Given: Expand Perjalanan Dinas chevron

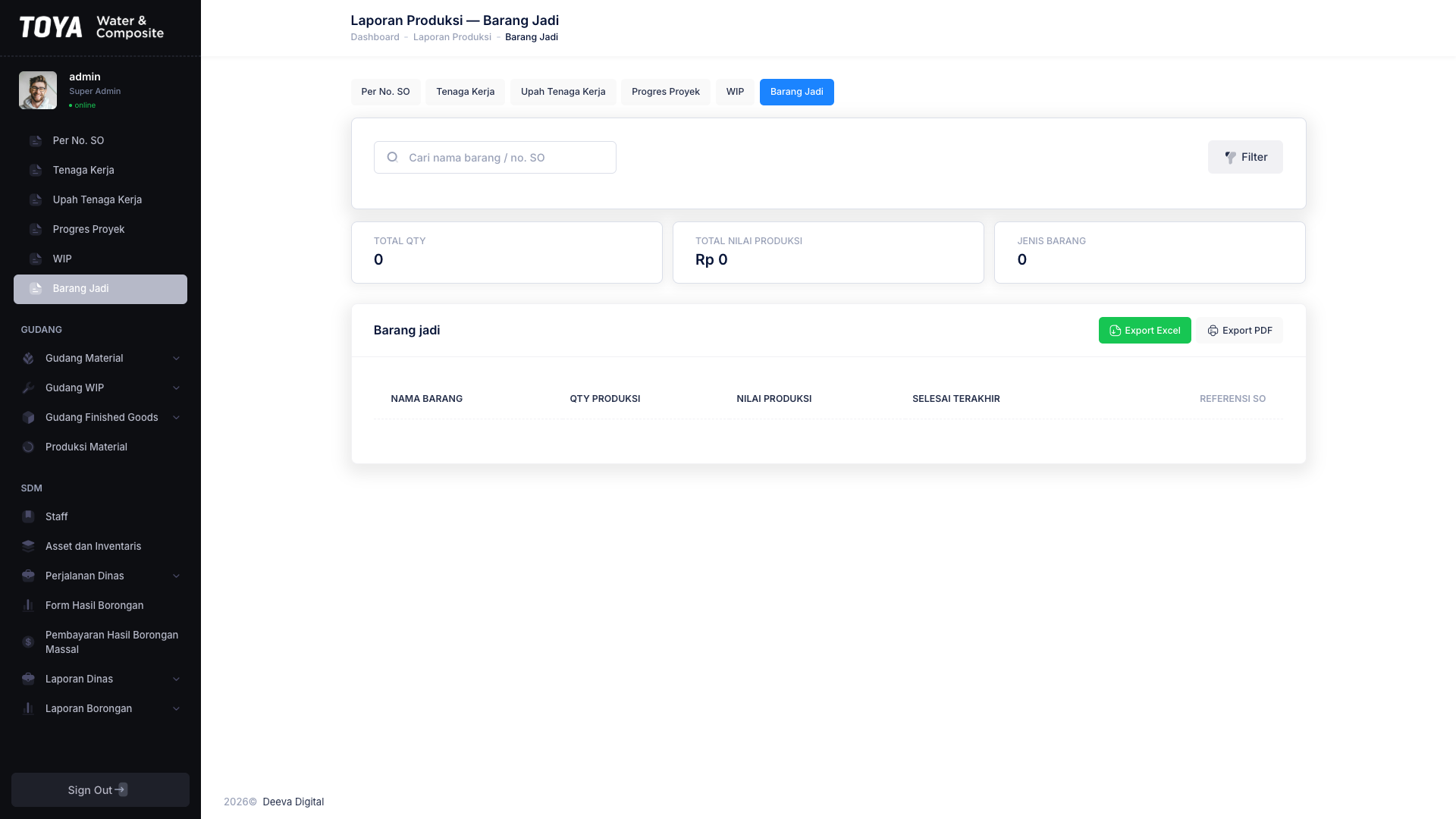Looking at the screenshot, I should [176, 576].
